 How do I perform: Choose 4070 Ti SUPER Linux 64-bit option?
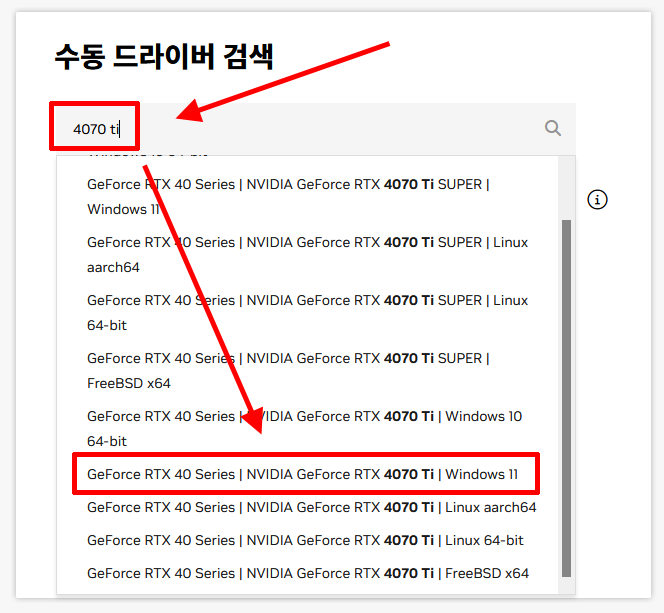pos(307,313)
